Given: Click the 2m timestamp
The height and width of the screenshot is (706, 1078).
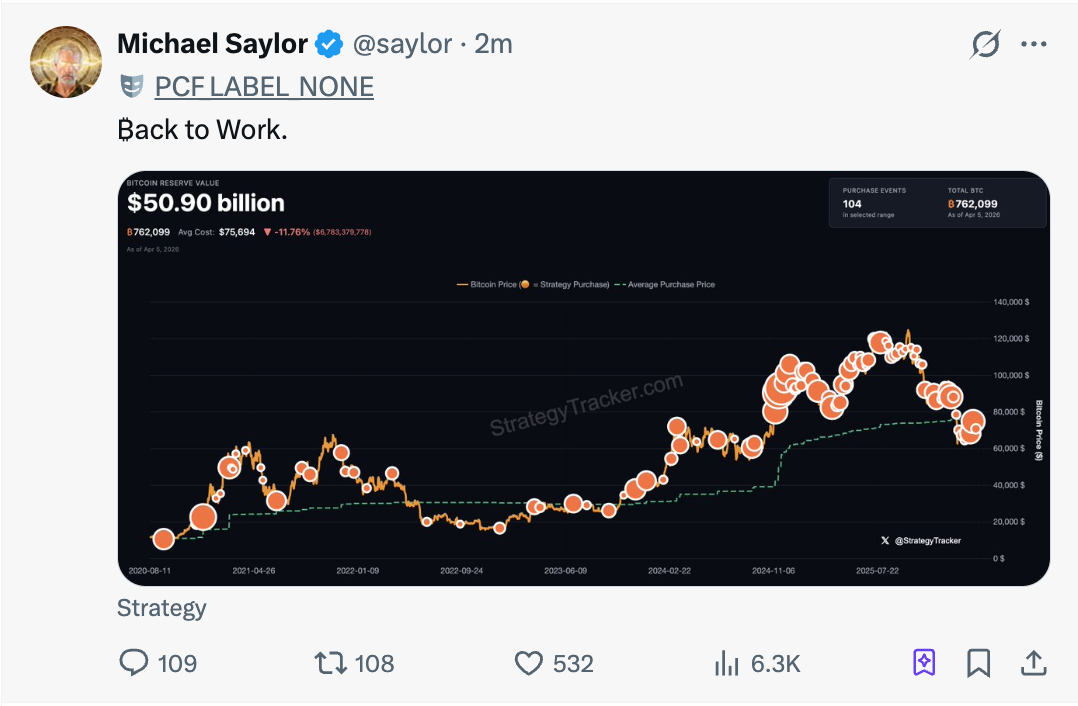Looking at the screenshot, I should [494, 44].
